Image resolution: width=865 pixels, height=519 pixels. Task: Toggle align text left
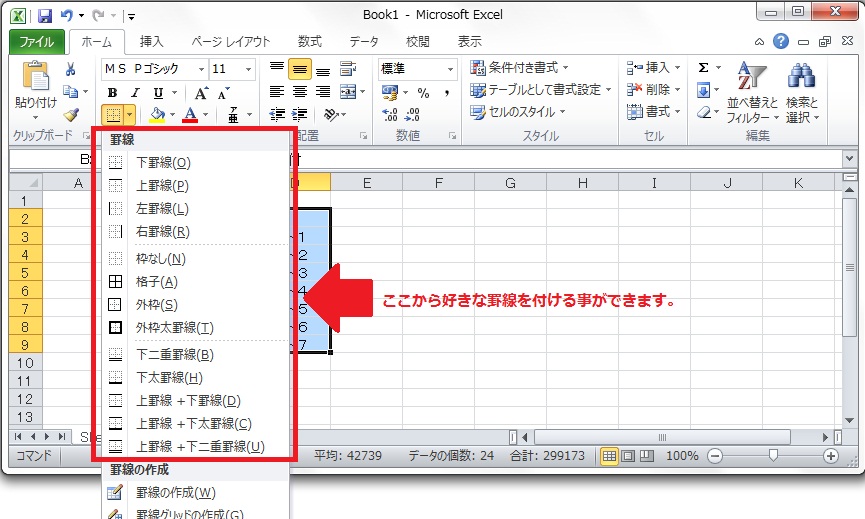tap(277, 92)
